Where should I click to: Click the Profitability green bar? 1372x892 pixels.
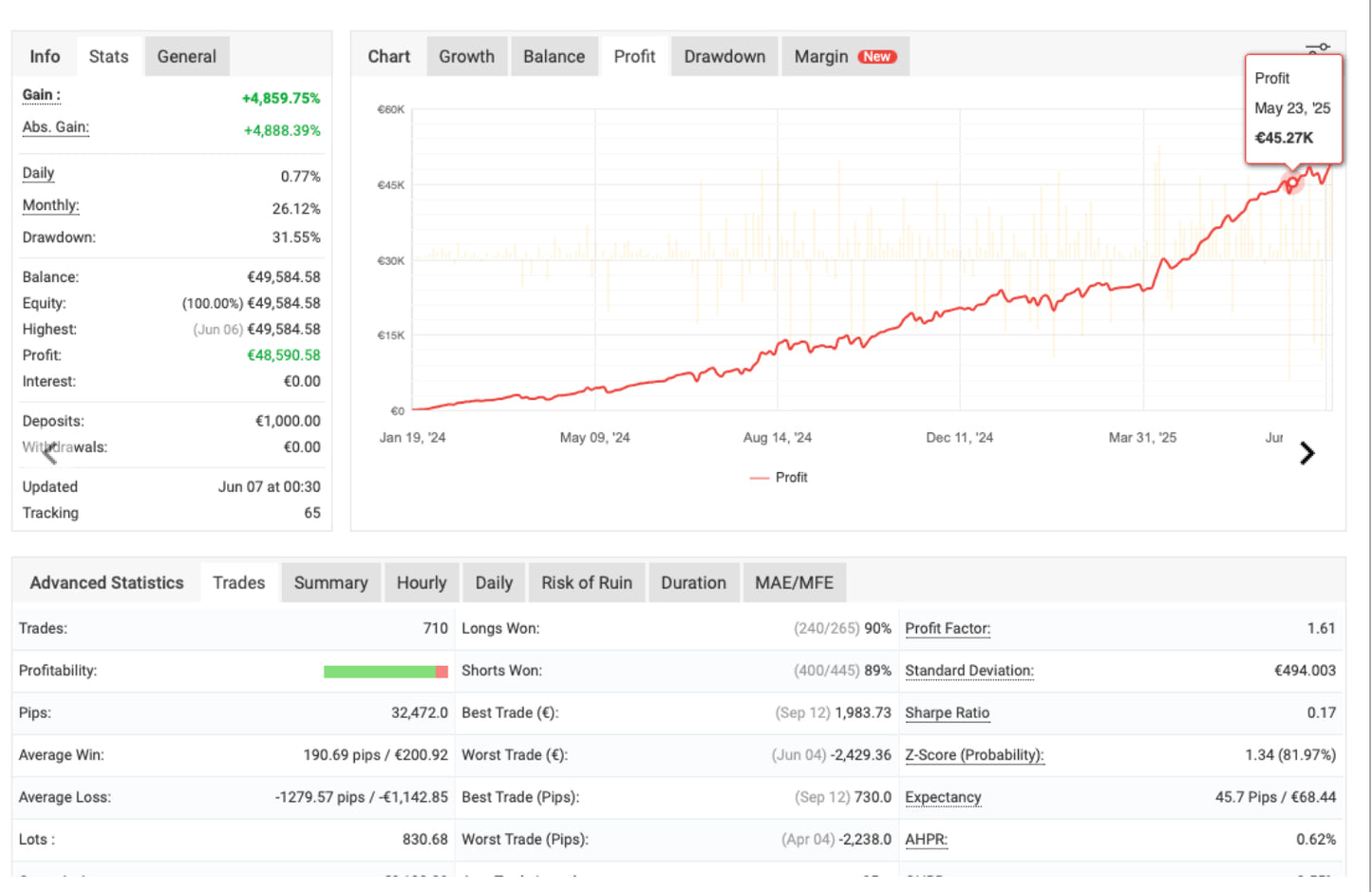click(379, 672)
